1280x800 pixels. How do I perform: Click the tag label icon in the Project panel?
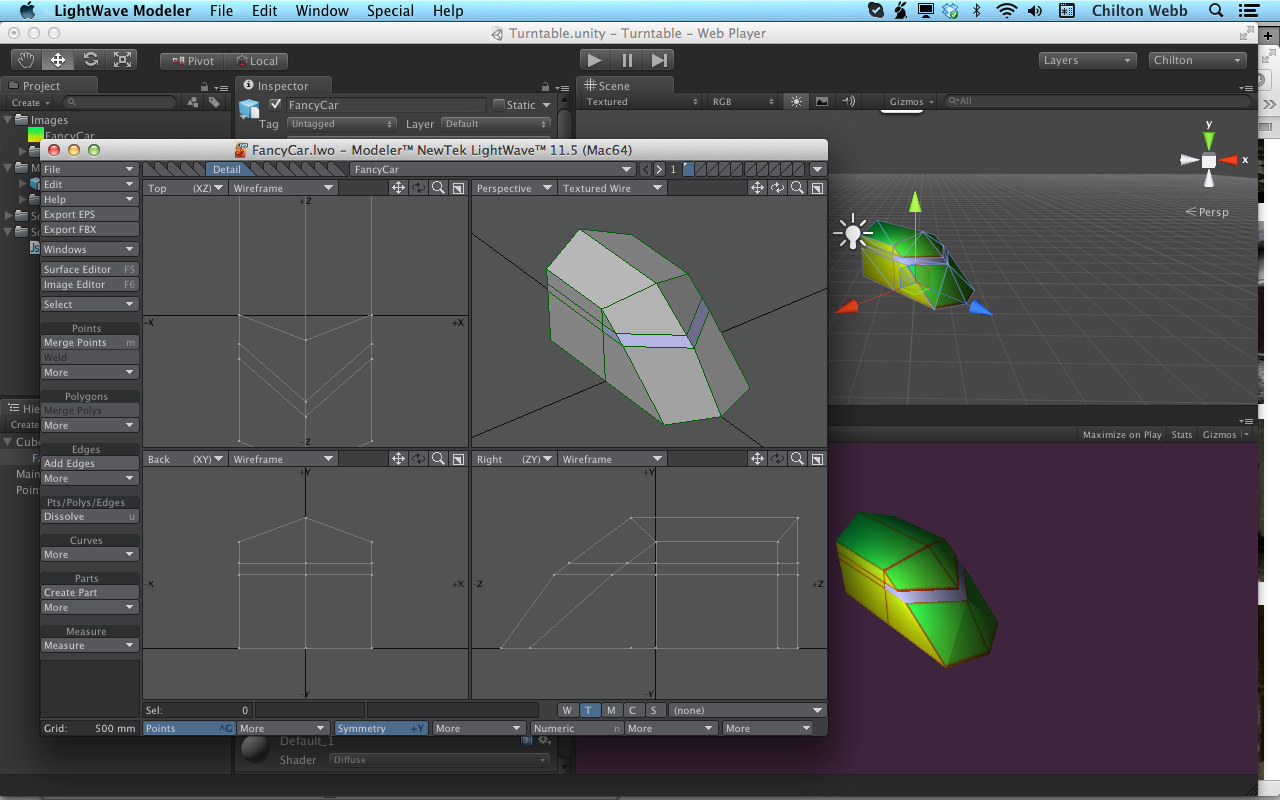coord(214,102)
